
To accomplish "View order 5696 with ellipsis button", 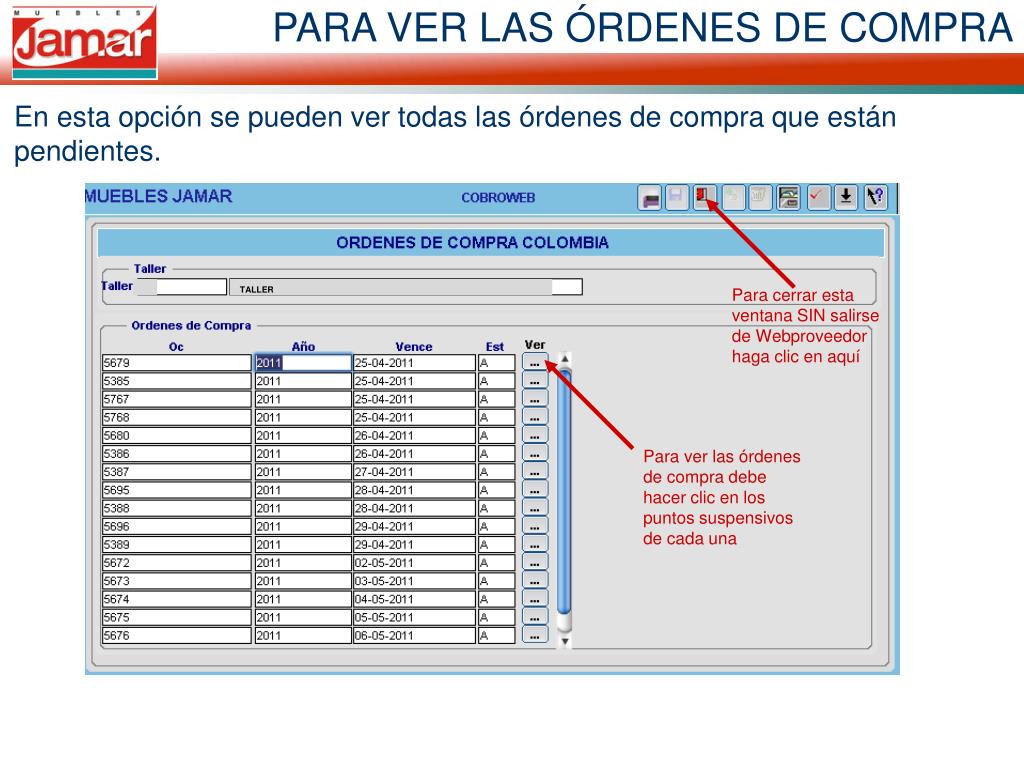I will (x=535, y=526).
